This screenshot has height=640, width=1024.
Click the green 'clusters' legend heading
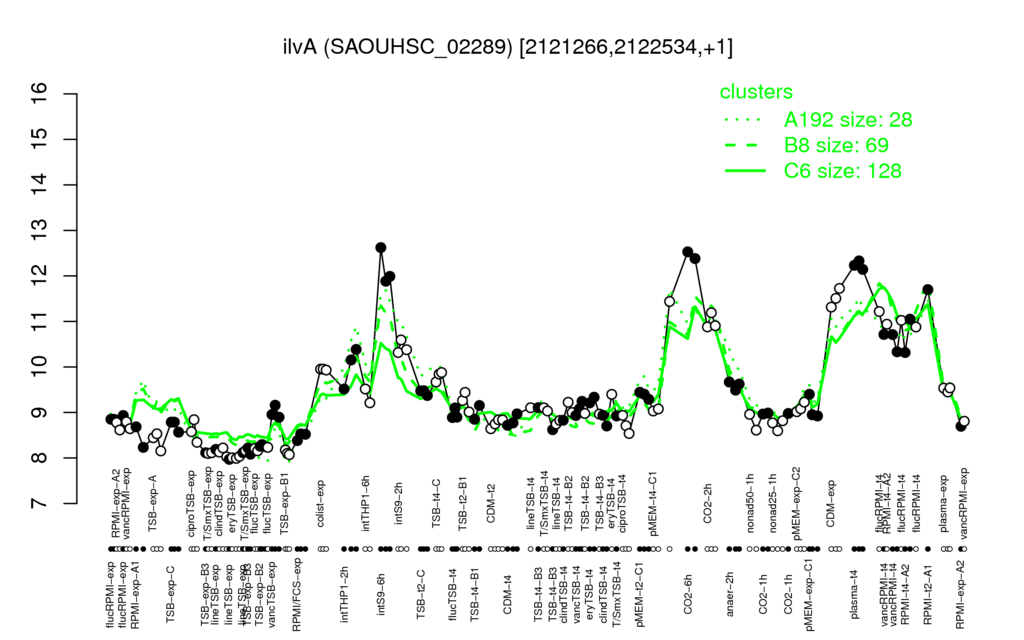click(x=756, y=91)
